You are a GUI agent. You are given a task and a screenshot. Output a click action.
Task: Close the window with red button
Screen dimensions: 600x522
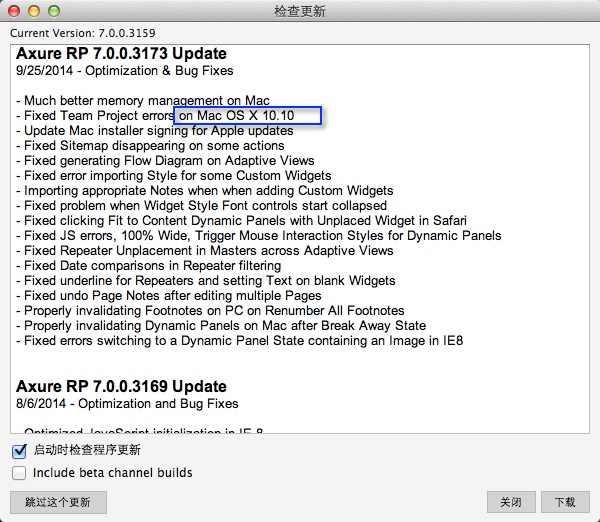14,11
